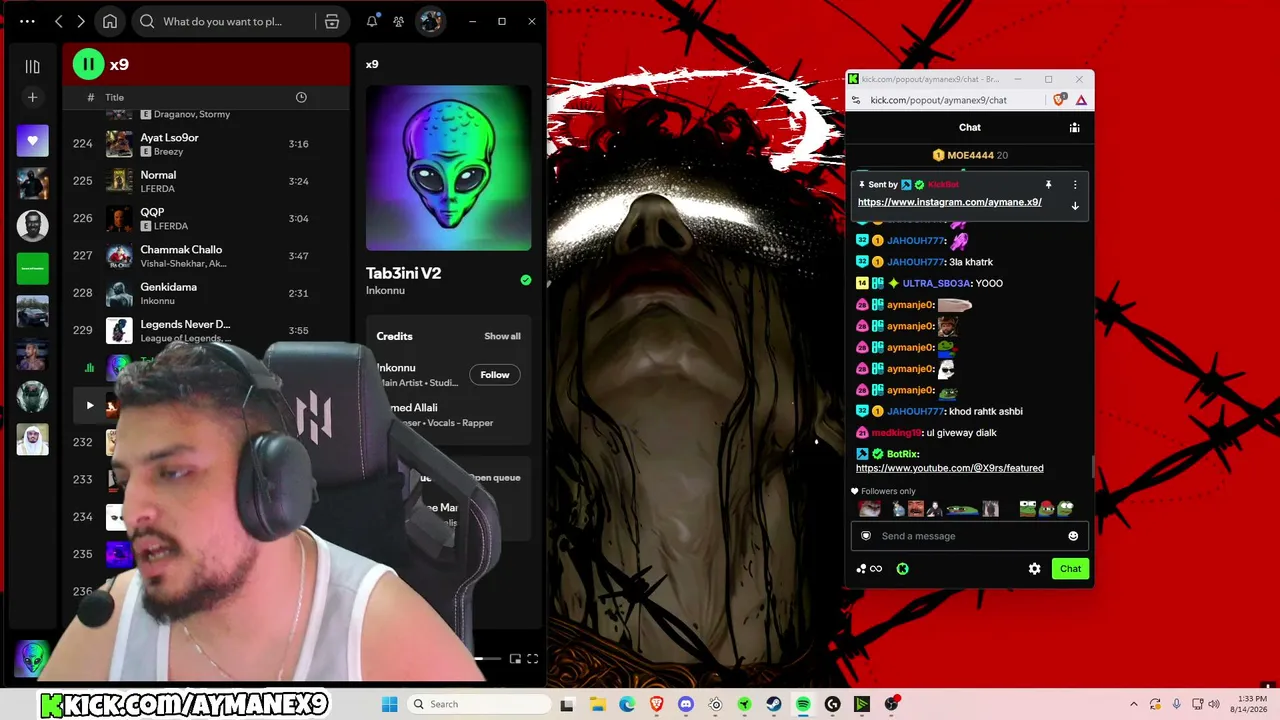
Task: Click the Send a message field
Action: 969,536
